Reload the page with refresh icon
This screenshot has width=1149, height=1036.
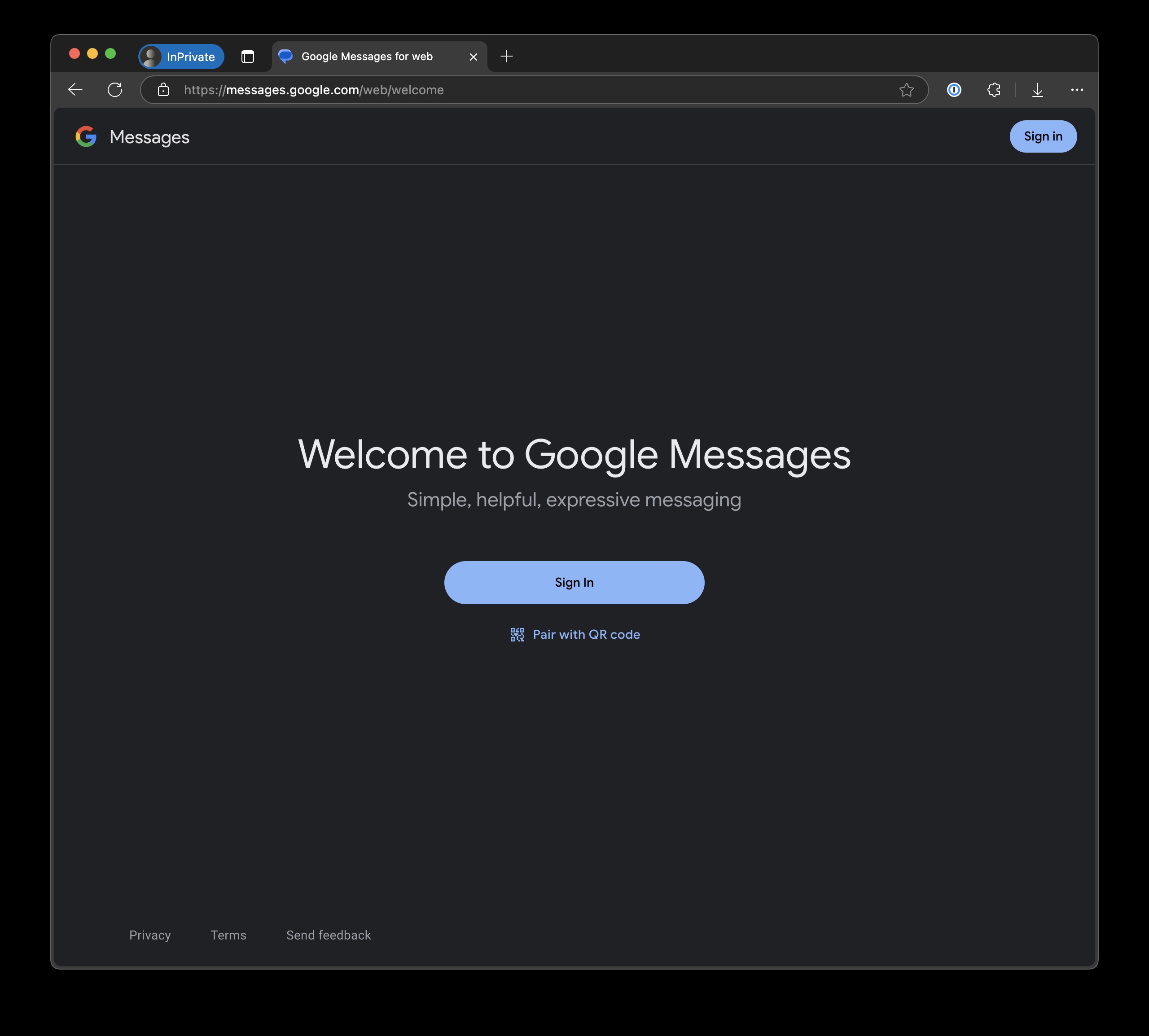coord(115,90)
